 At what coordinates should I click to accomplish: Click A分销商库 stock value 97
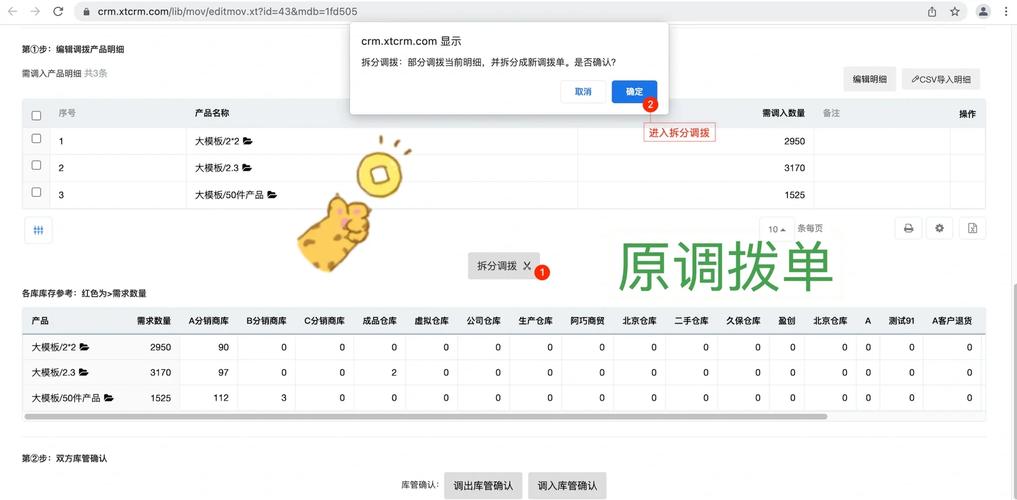(x=224, y=373)
